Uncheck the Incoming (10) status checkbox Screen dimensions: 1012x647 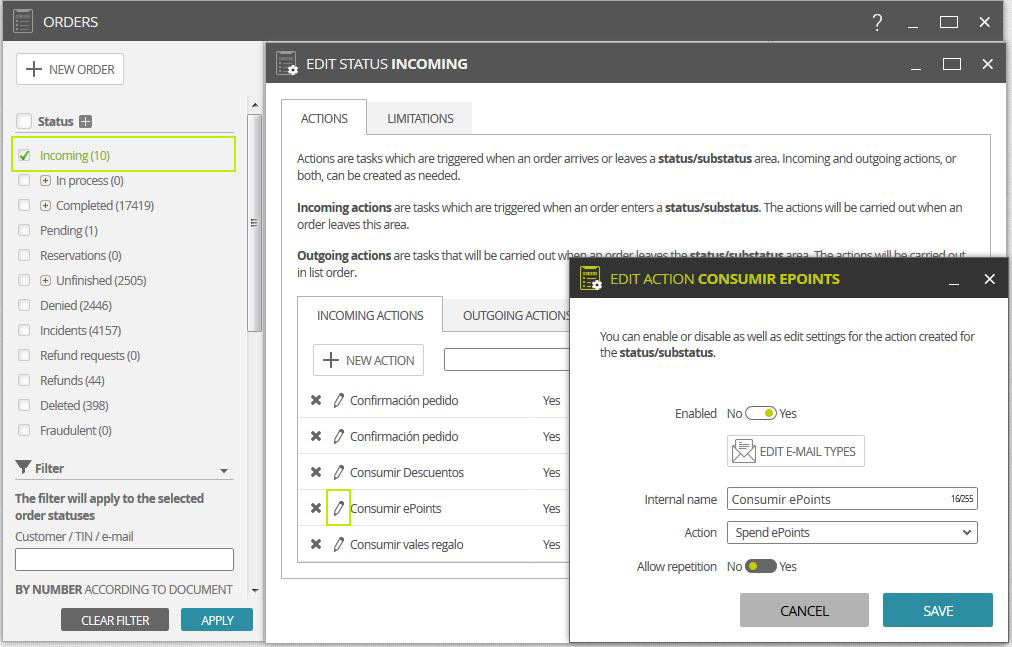[25, 155]
